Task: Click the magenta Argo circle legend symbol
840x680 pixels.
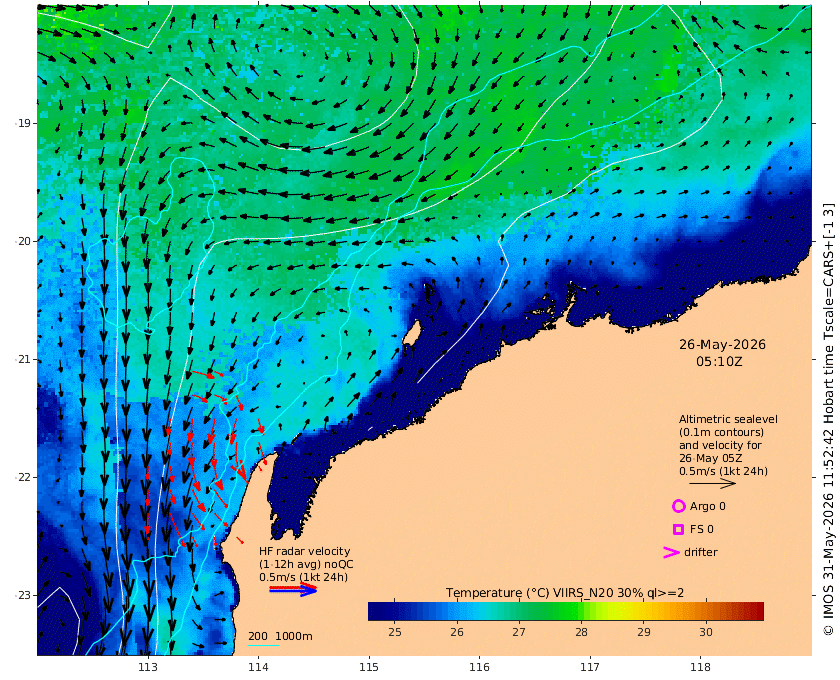Action: coord(678,506)
